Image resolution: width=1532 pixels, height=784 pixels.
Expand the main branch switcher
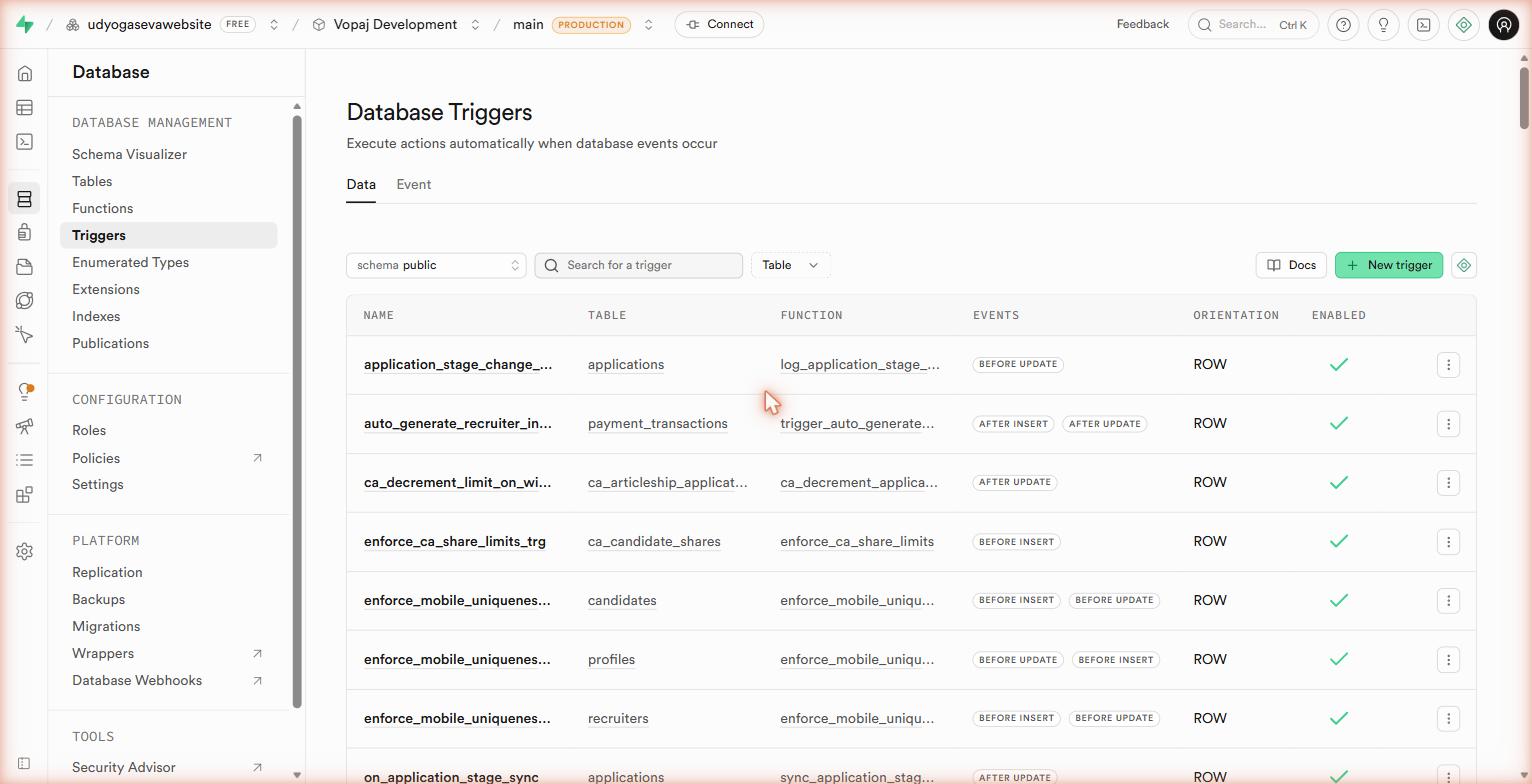coord(648,25)
